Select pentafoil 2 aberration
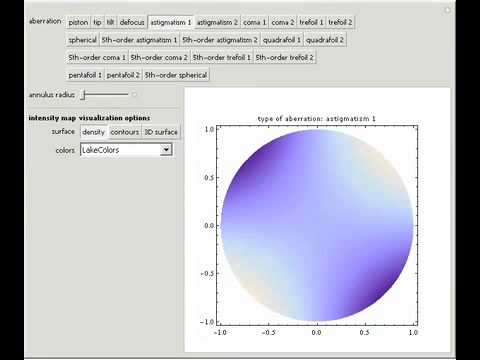The height and width of the screenshot is (360, 480). [123, 75]
